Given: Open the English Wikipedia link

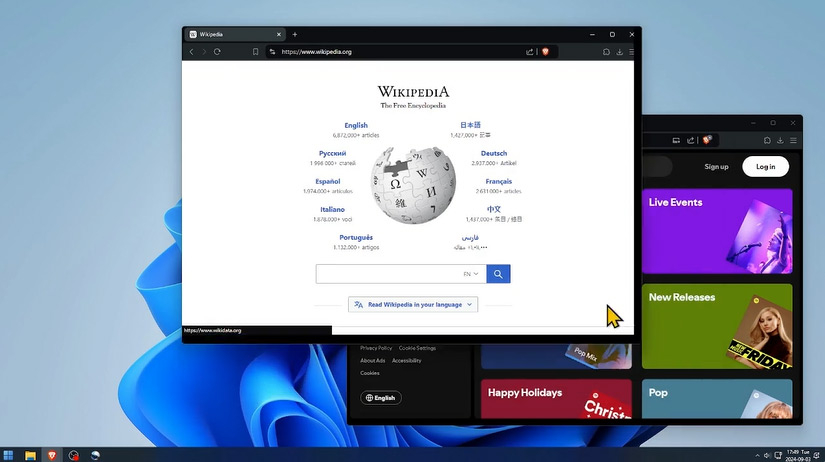Looking at the screenshot, I should tap(356, 125).
